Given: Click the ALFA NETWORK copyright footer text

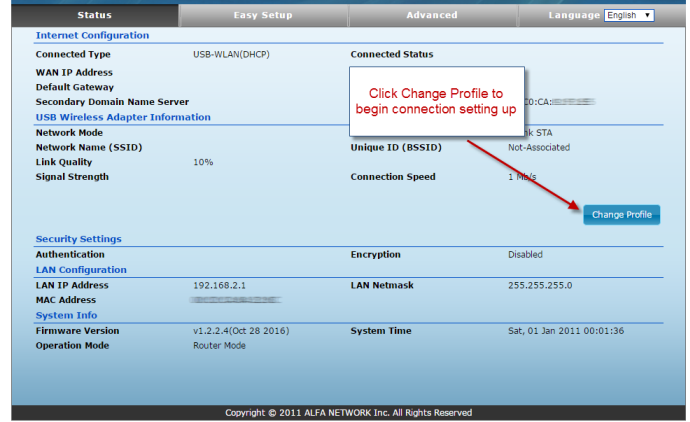Looking at the screenshot, I should click(348, 412).
